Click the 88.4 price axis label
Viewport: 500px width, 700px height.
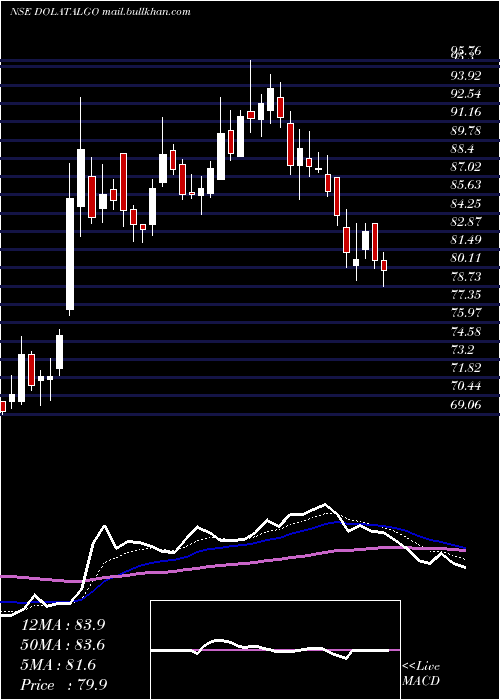(x=462, y=148)
